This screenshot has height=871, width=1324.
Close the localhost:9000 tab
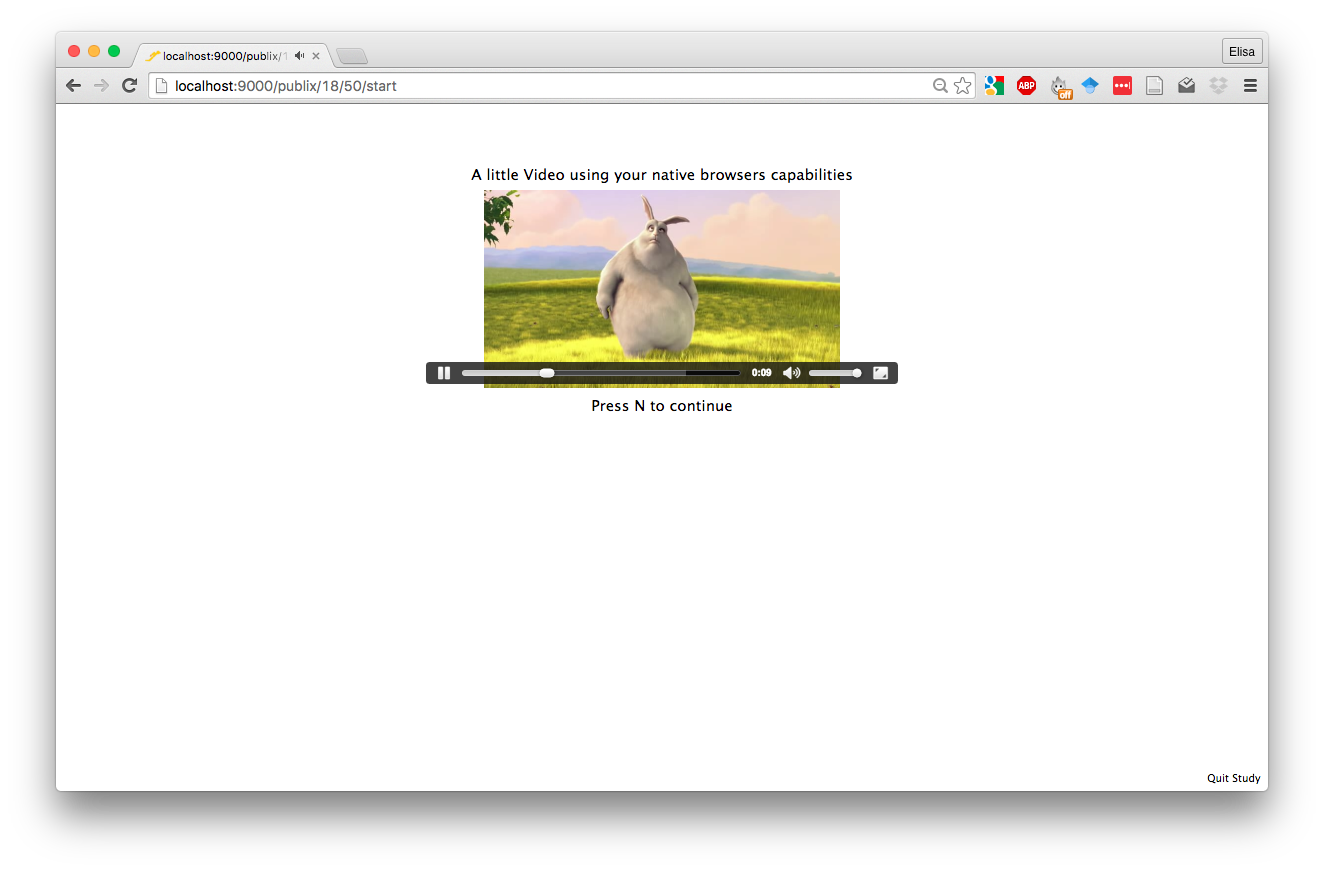[x=316, y=56]
